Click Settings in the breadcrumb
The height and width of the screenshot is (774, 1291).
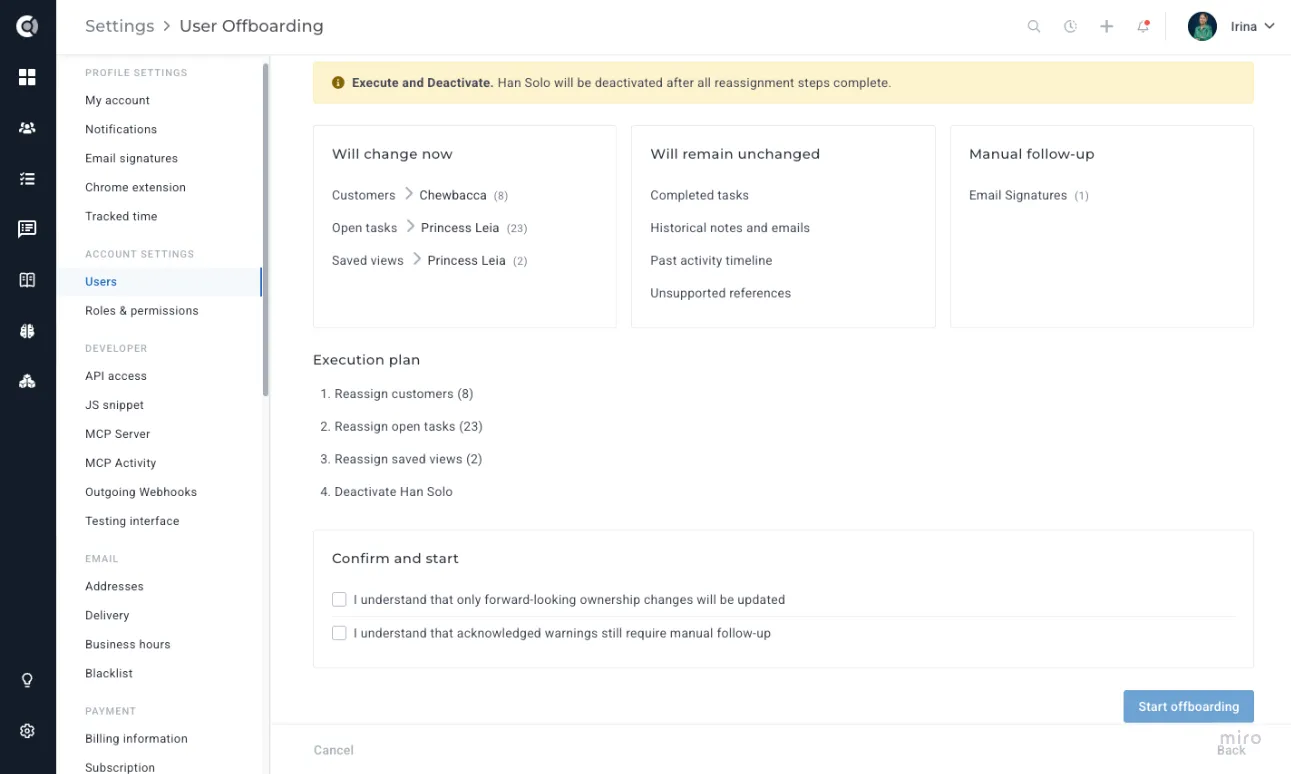click(120, 26)
